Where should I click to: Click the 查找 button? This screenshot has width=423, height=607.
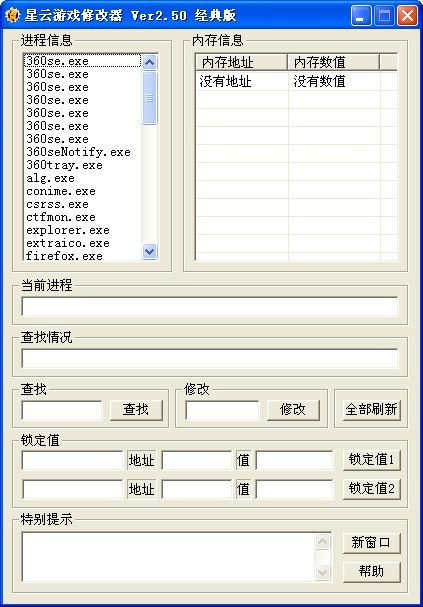click(x=136, y=410)
